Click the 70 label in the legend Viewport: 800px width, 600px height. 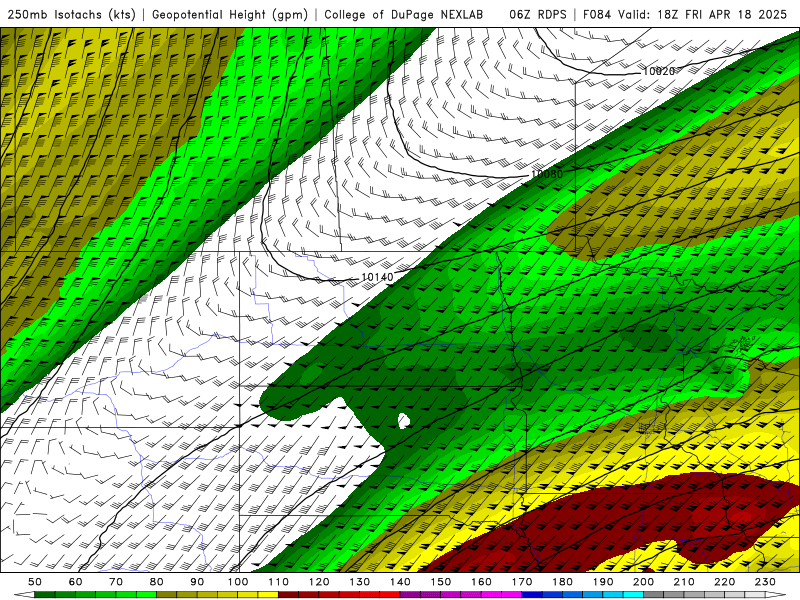click(116, 582)
